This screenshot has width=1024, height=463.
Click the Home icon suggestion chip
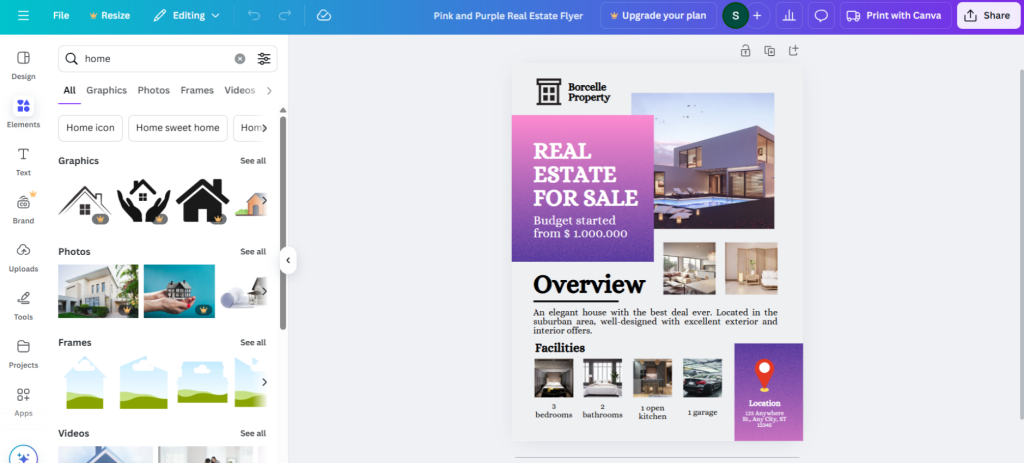(x=90, y=128)
